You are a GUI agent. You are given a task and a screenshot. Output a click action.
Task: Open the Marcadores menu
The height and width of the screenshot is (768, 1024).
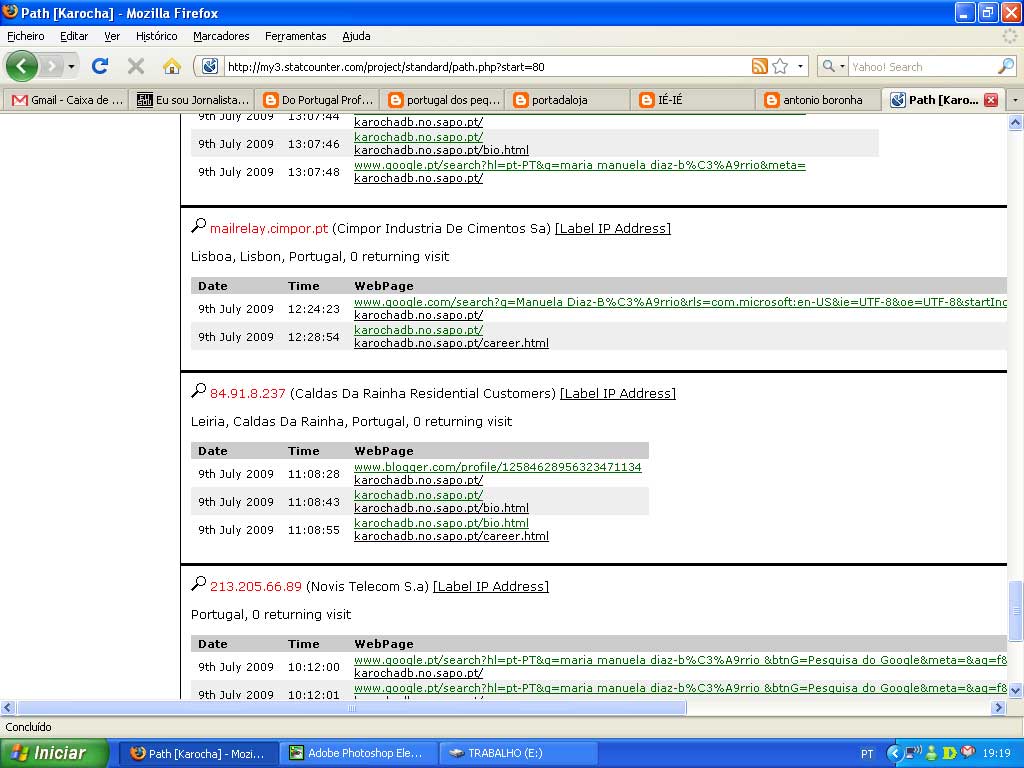(221, 36)
